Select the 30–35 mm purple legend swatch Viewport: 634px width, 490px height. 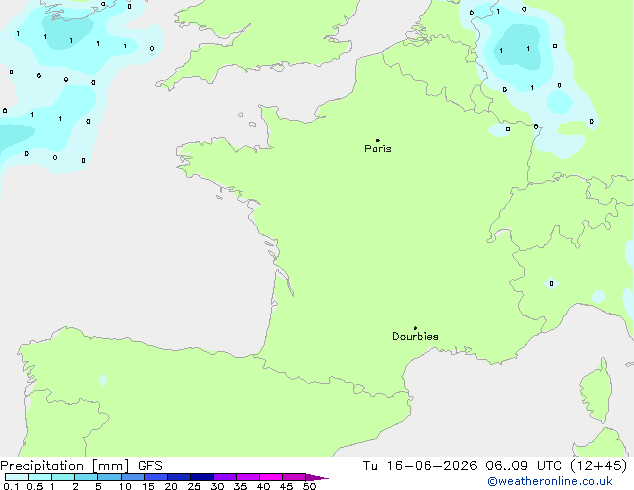point(224,477)
